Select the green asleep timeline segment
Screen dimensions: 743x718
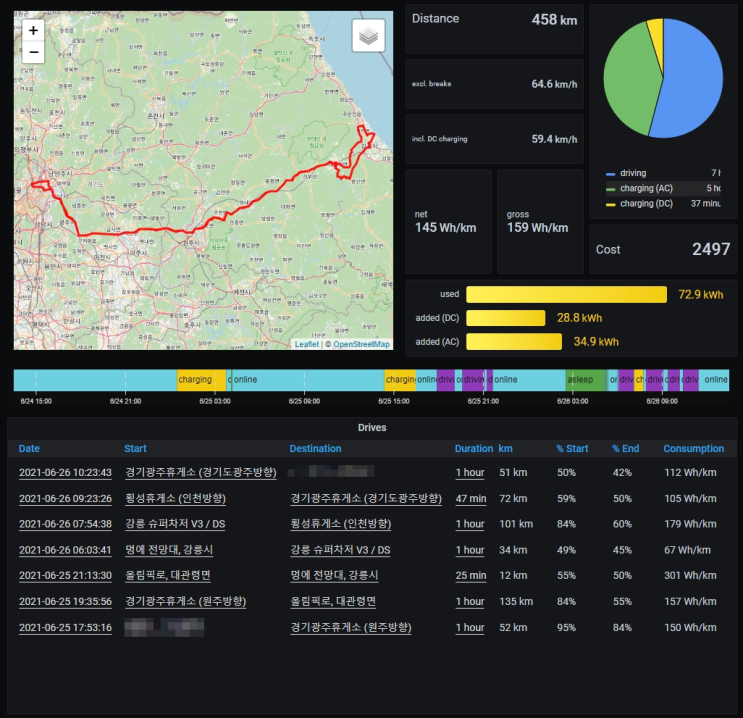pos(586,380)
